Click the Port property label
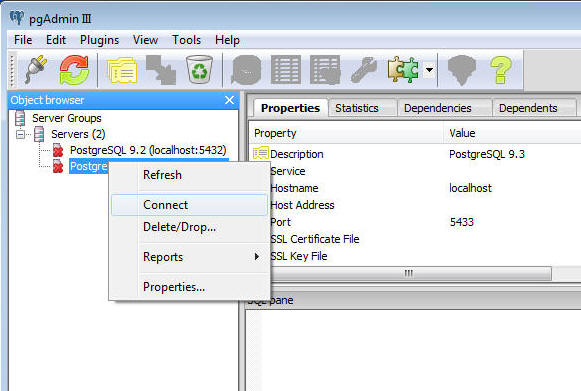Image resolution: width=581 pixels, height=391 pixels. point(280,222)
